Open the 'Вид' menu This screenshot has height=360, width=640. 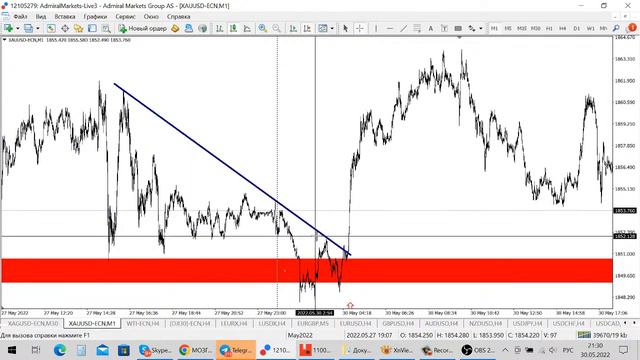(x=41, y=17)
